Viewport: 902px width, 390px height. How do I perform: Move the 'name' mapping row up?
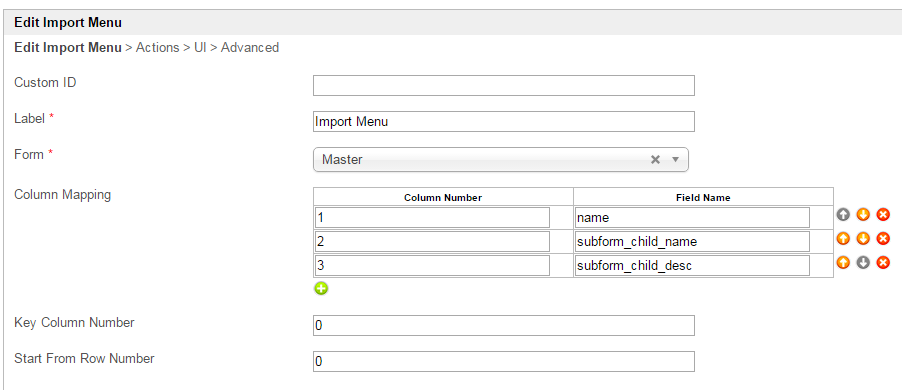(843, 215)
